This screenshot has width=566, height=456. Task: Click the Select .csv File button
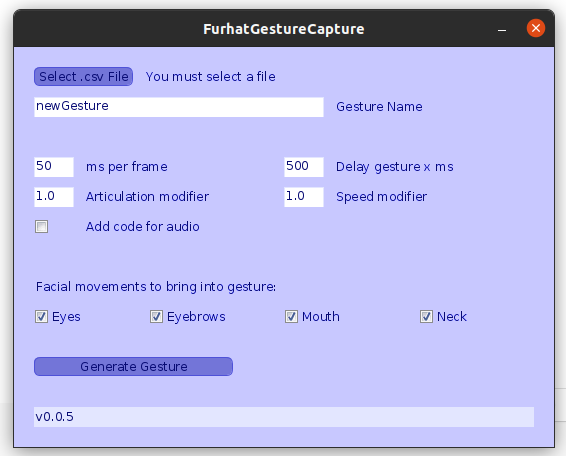pos(83,77)
